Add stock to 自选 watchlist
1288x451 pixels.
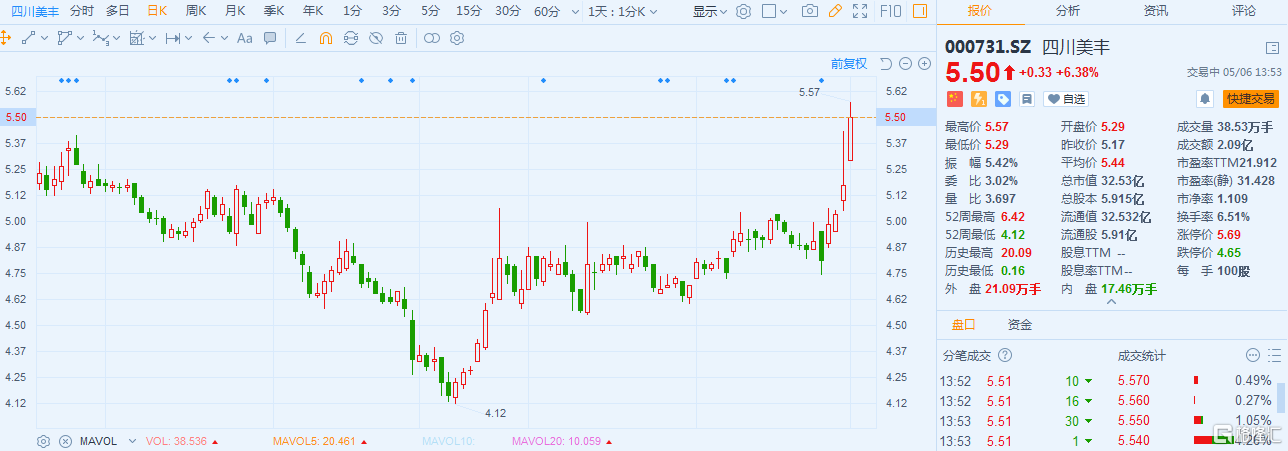[1064, 99]
